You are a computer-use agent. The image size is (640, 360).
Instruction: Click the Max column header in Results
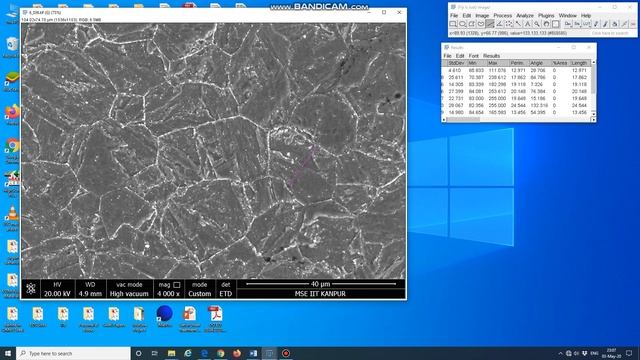(x=498, y=63)
